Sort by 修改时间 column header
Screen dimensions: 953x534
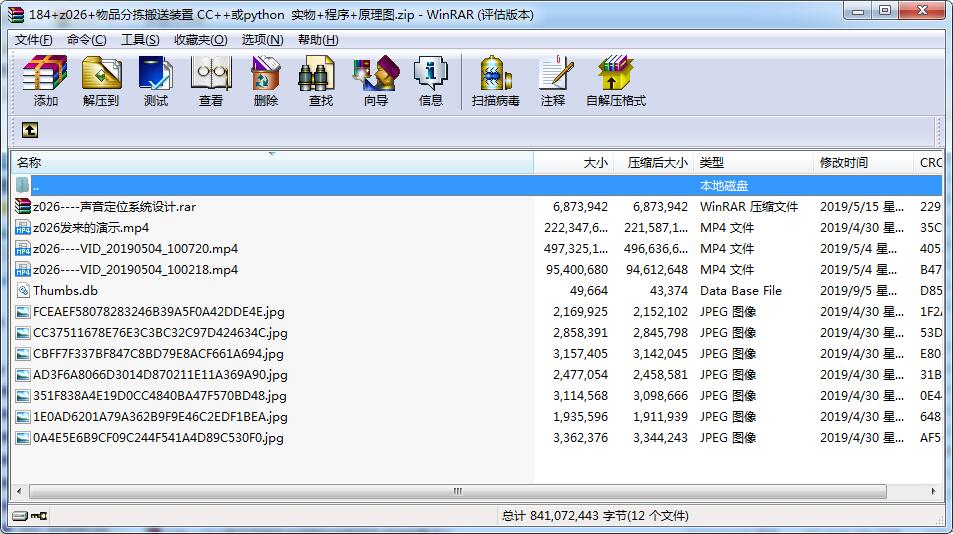pos(863,162)
